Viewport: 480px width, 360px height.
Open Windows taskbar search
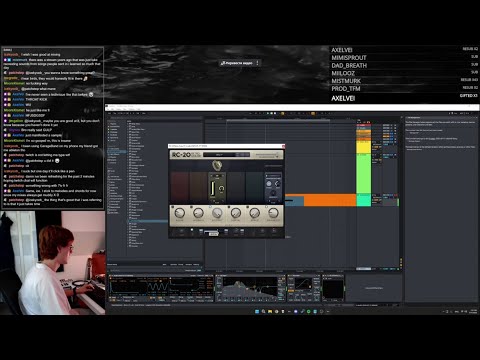[x=263, y=311]
